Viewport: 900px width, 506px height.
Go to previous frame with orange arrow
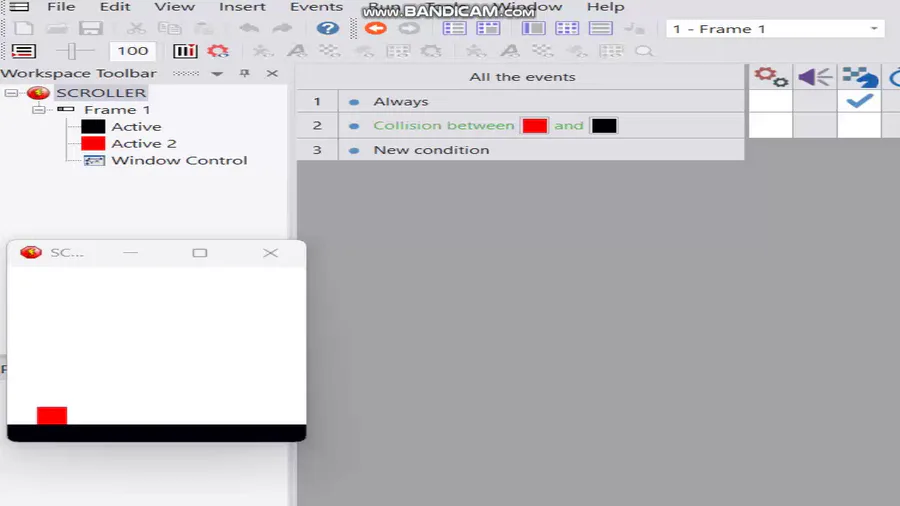click(375, 28)
